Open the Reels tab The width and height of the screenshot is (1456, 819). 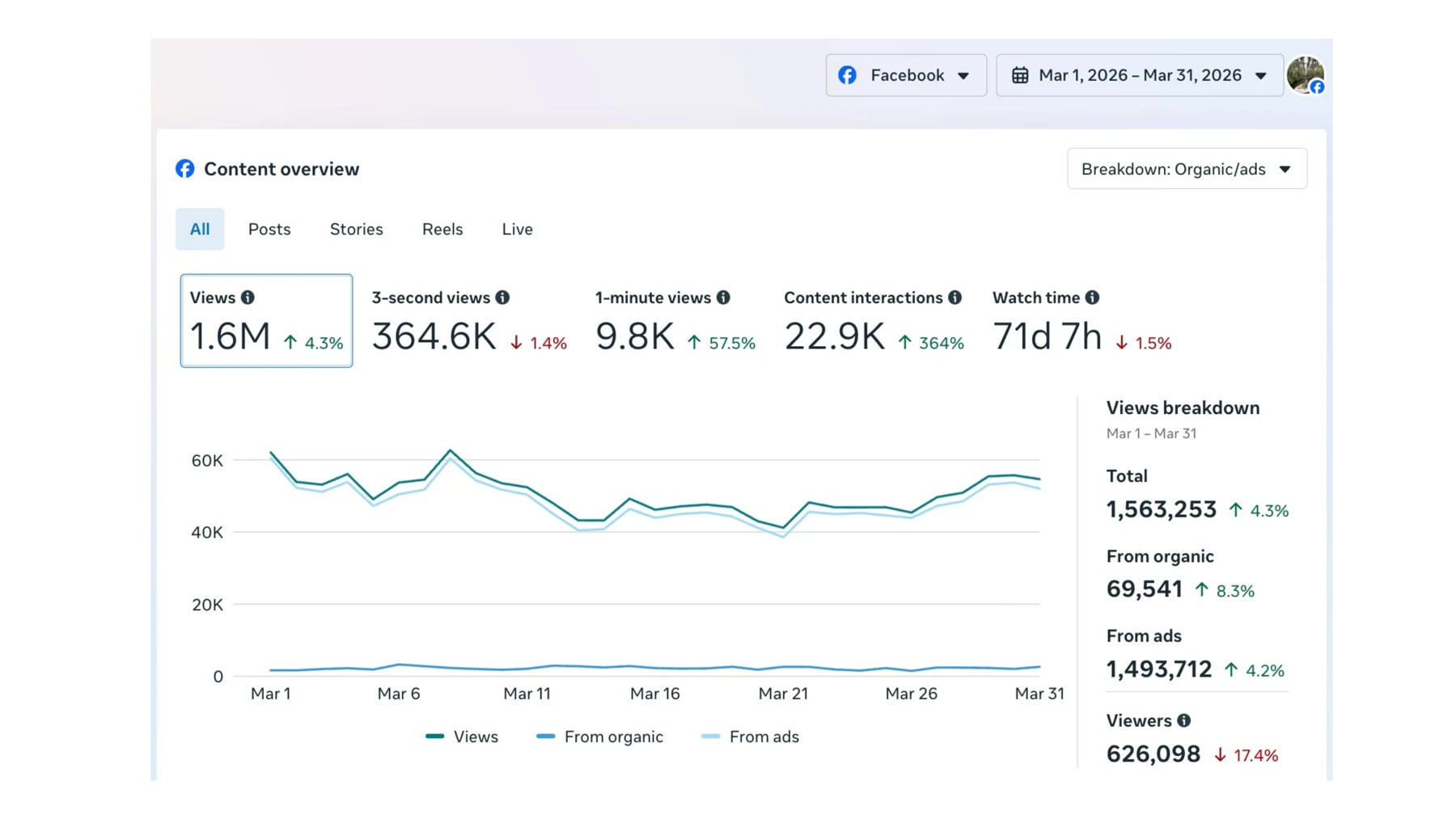[x=442, y=229]
